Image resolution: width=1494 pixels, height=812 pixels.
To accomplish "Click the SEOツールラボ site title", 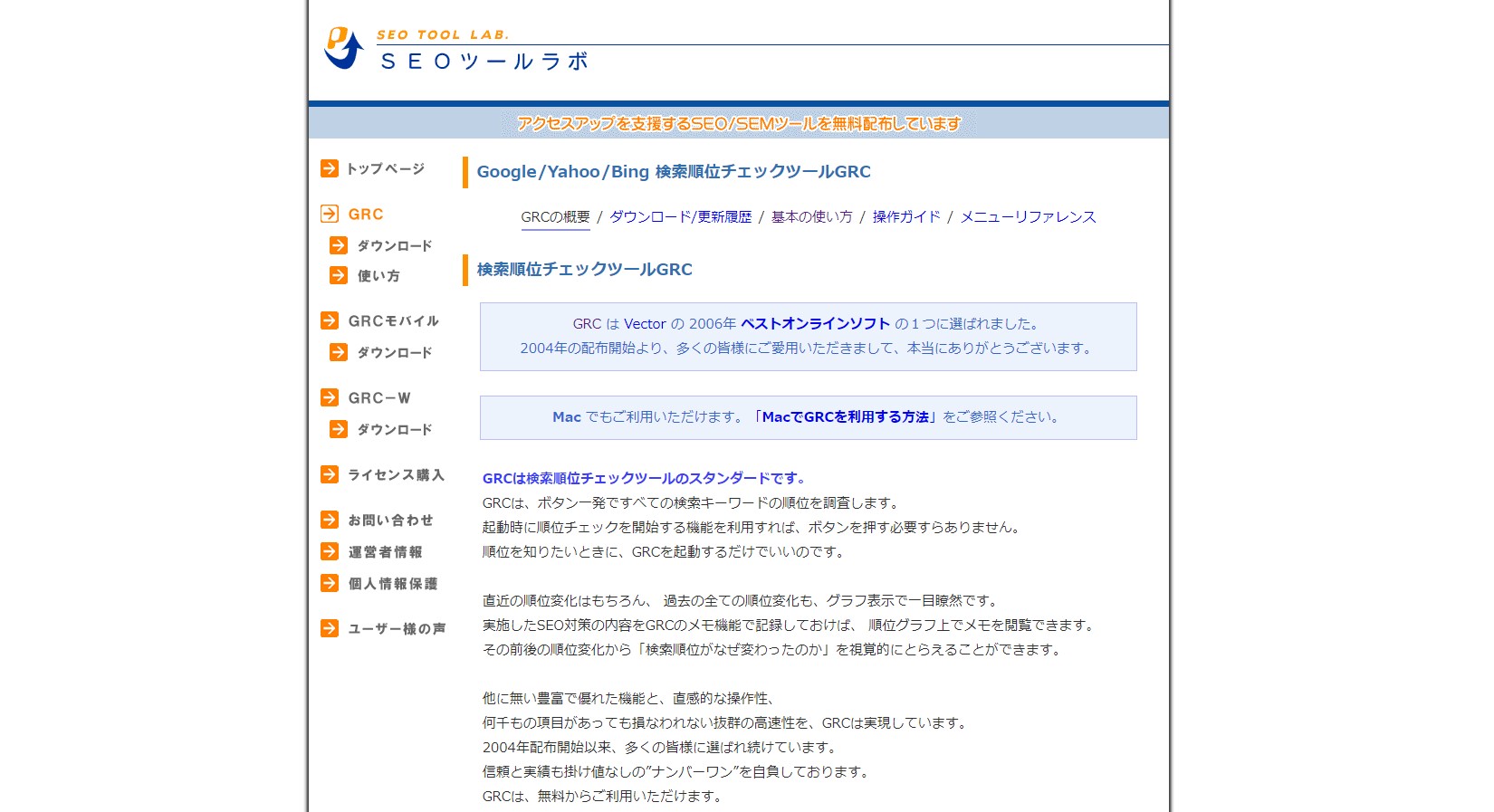I will point(484,62).
